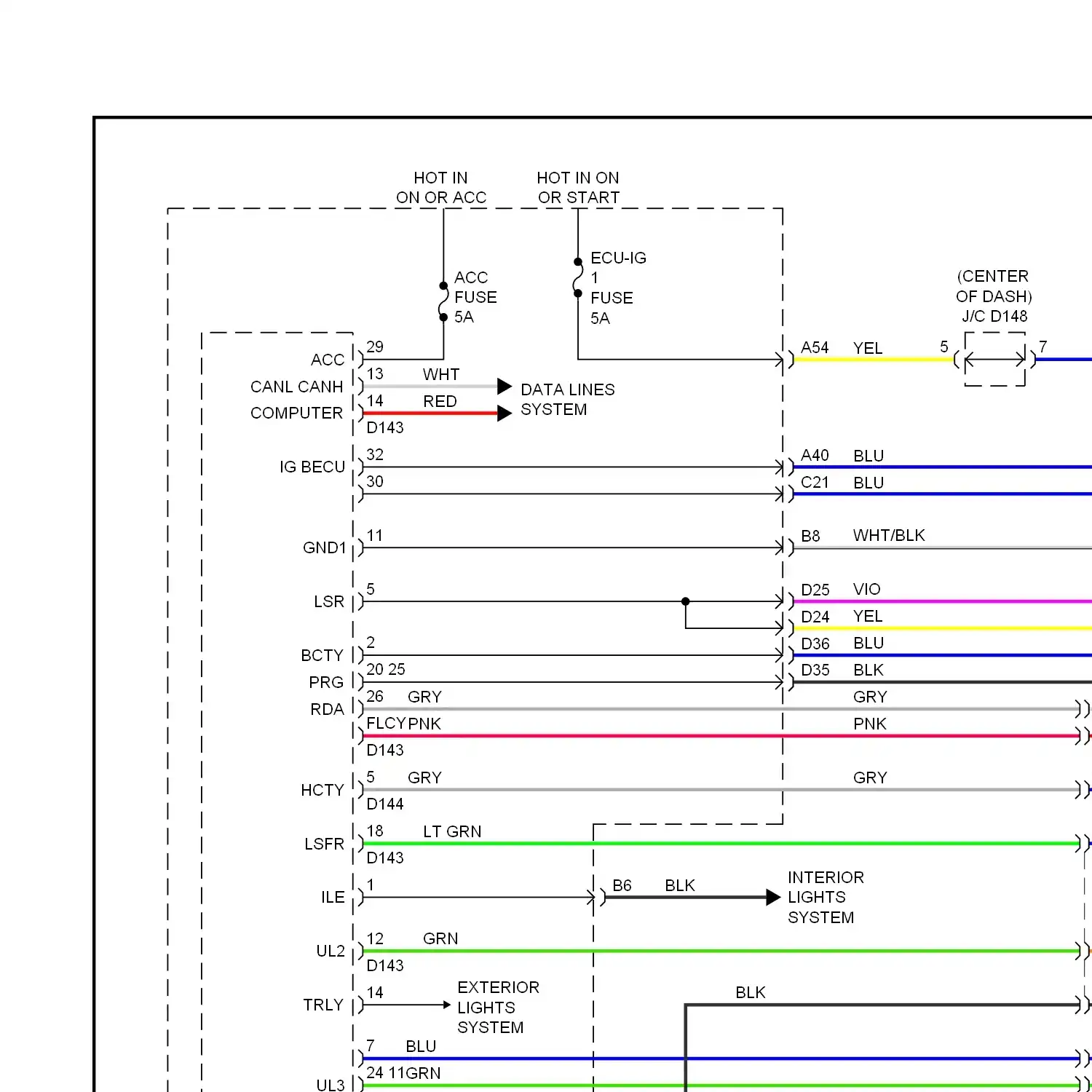Click the ACC terminal label at pin 29
The height and width of the screenshot is (1092, 1092).
coord(328,360)
